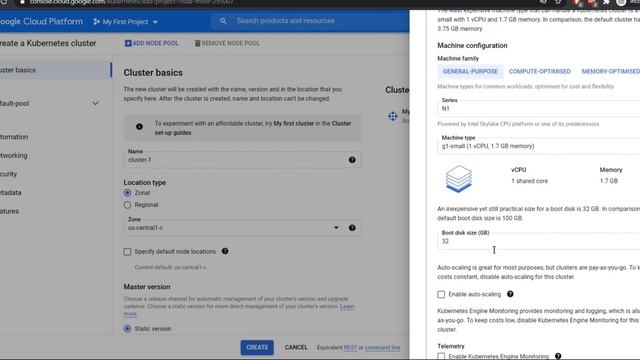
Task: Click the Telemetry section label
Action: tap(451, 346)
